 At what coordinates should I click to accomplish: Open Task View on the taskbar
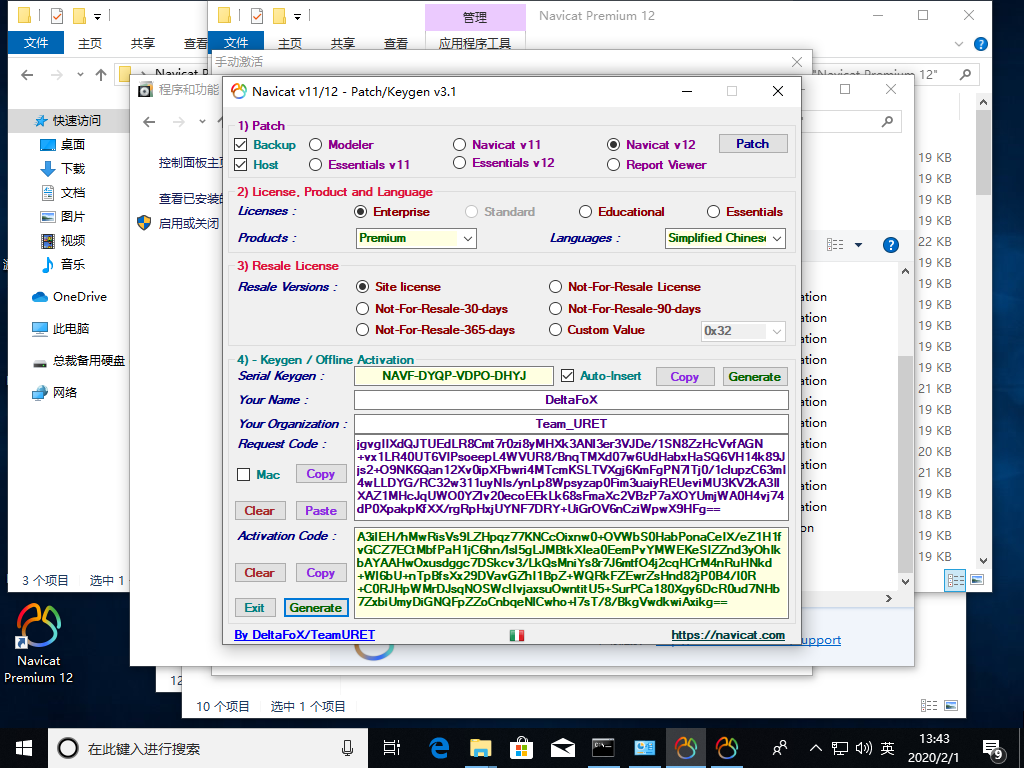click(x=391, y=748)
